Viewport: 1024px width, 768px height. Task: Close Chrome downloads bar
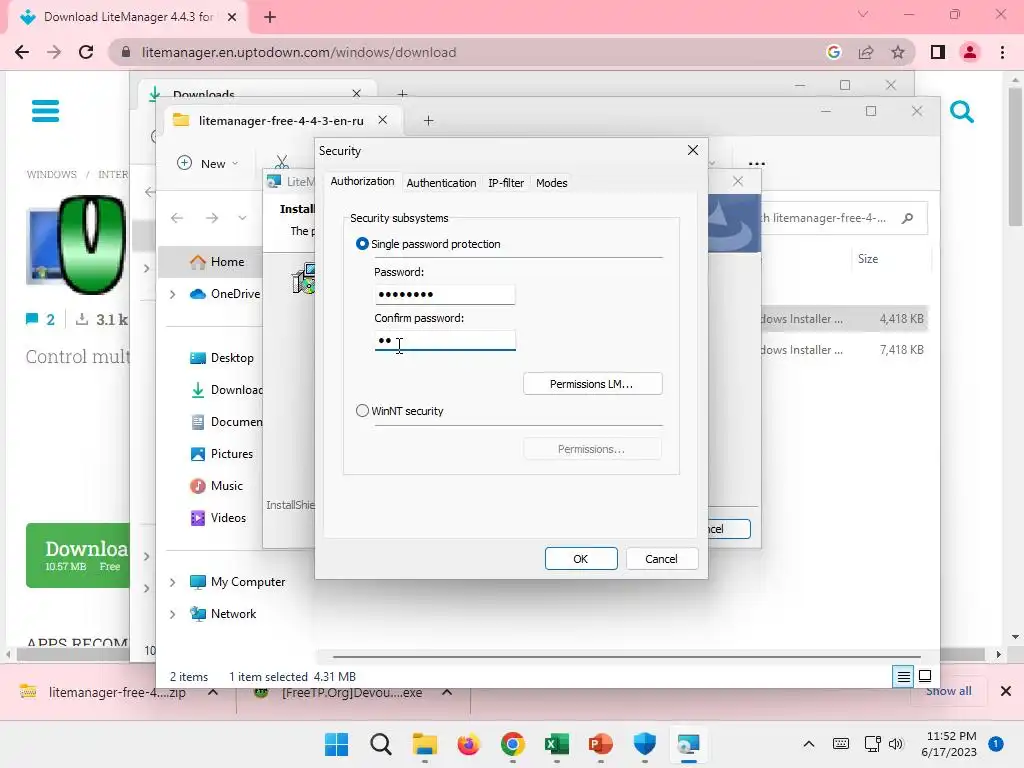pyautogui.click(x=1006, y=691)
